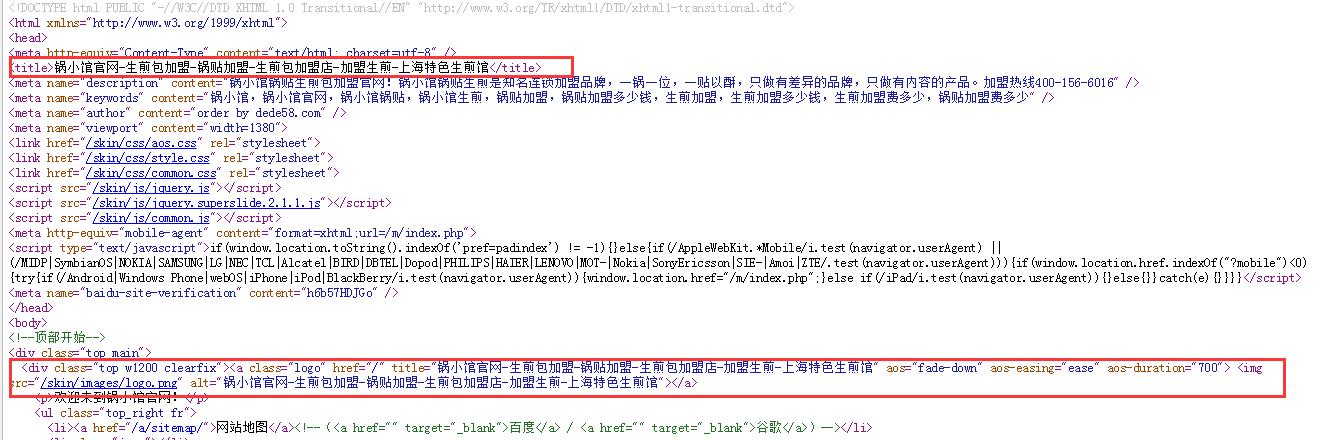Viewport: 1333px width, 440px height.
Task: Click the div class="top main" line
Action: click(80, 353)
